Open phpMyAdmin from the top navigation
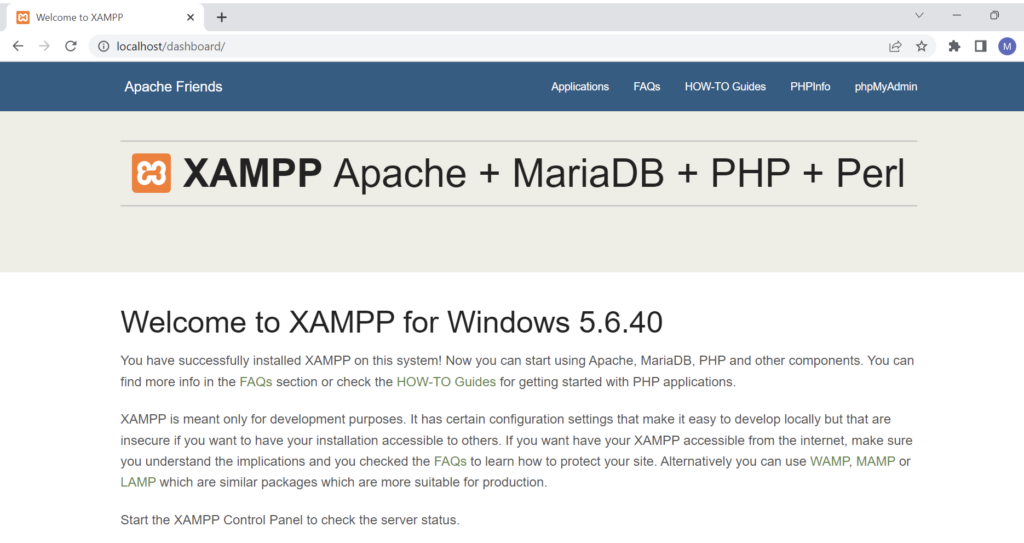1024x543 pixels. 885,87
